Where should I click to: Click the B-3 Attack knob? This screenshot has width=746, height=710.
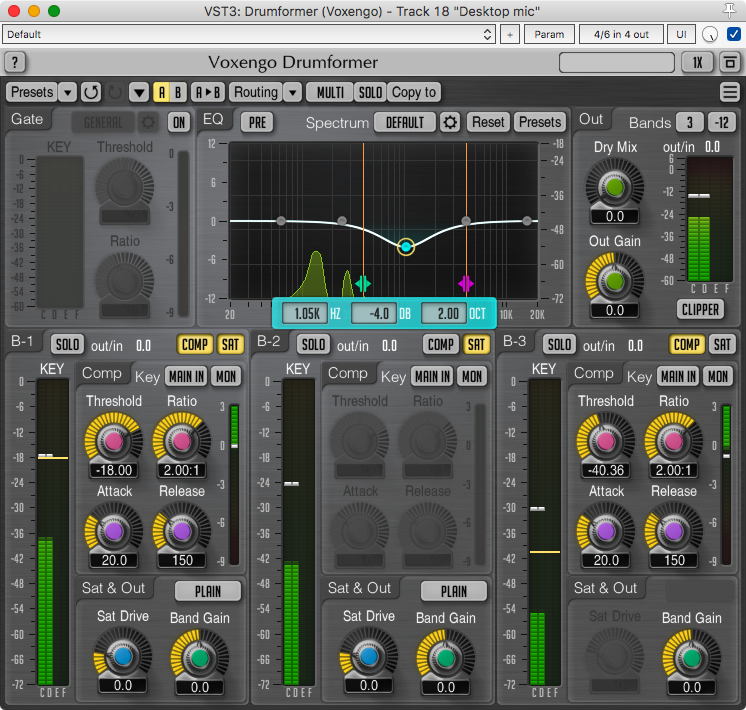click(x=606, y=531)
